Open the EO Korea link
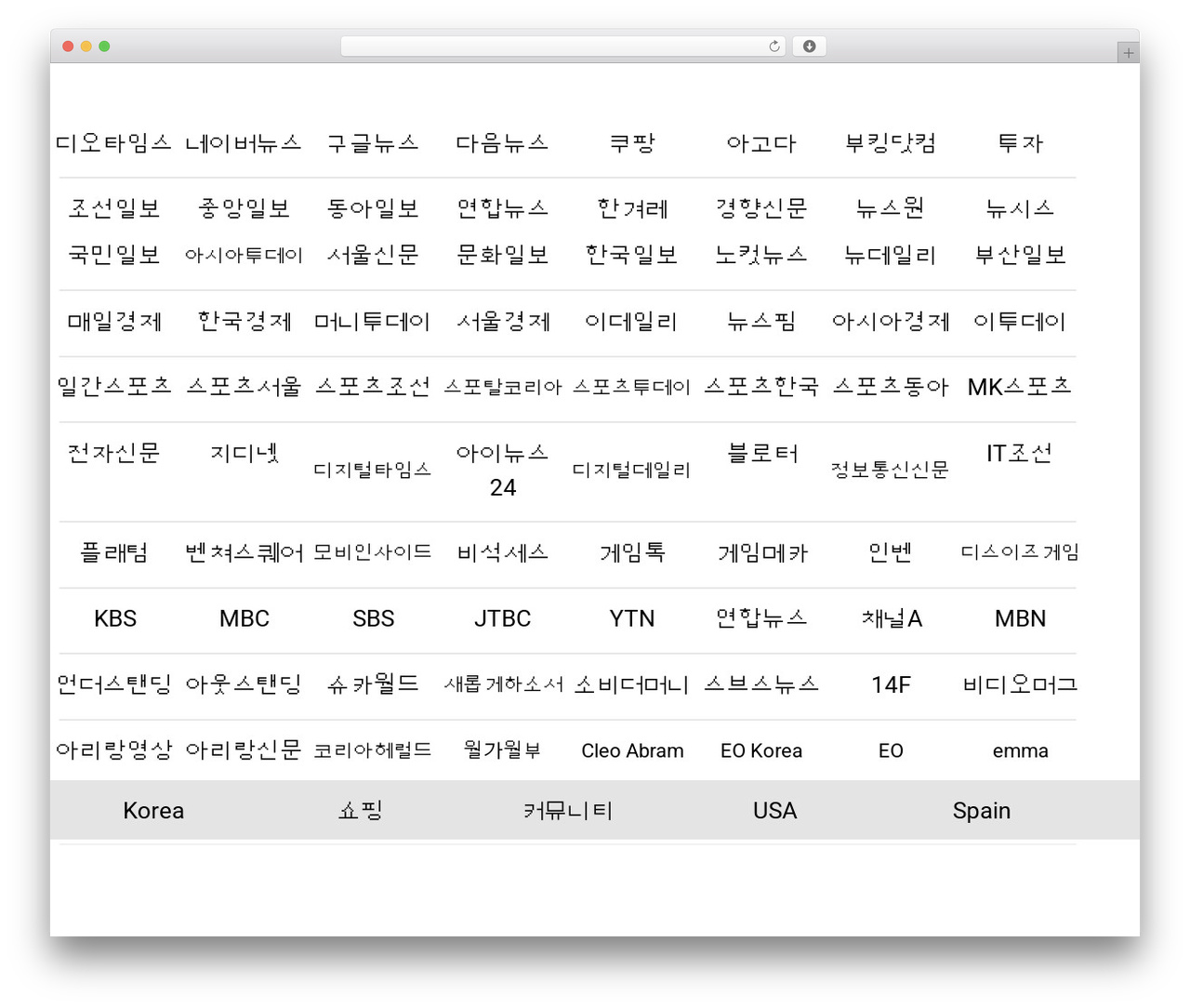The height and width of the screenshot is (1008, 1190). click(761, 750)
